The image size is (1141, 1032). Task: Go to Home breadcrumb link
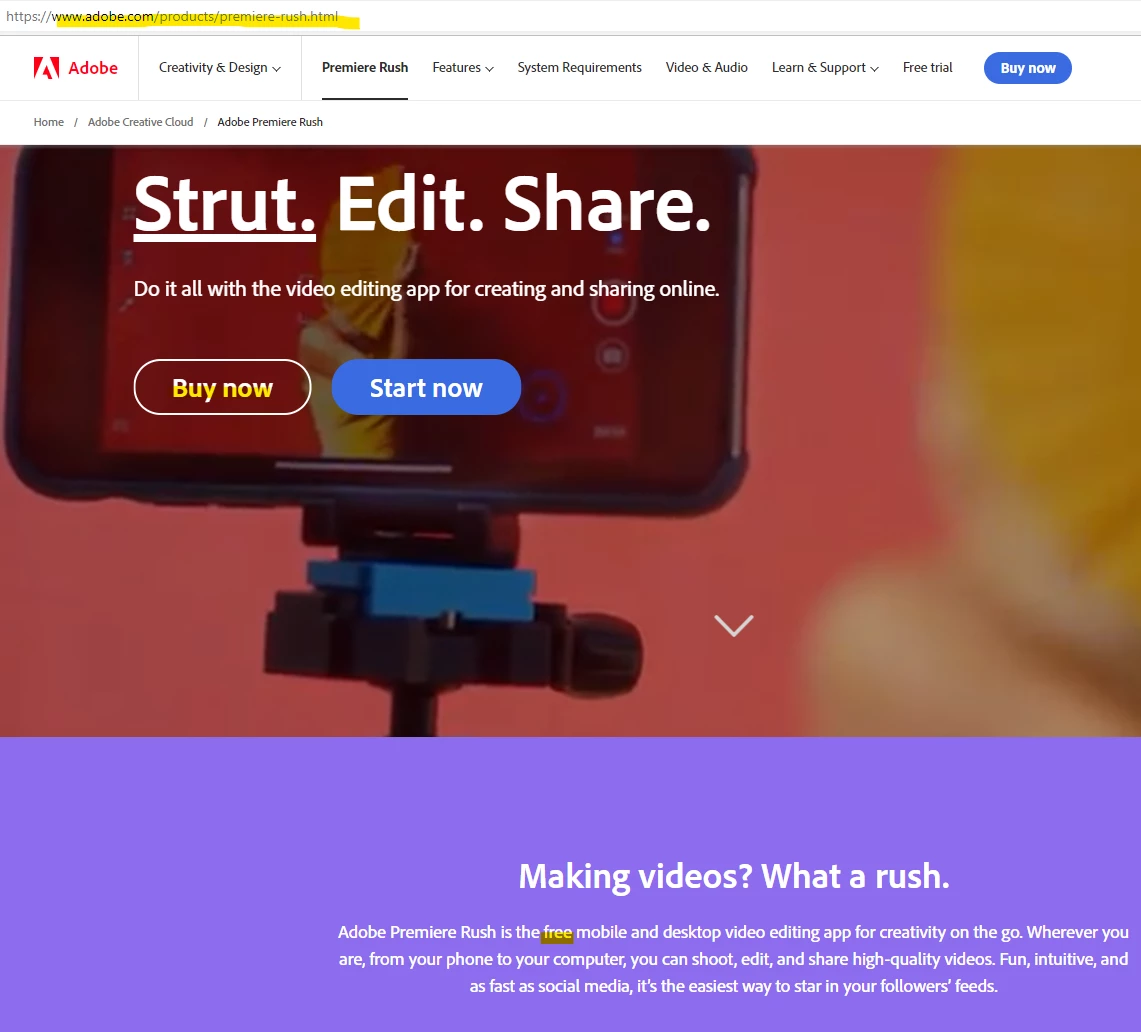(x=48, y=122)
